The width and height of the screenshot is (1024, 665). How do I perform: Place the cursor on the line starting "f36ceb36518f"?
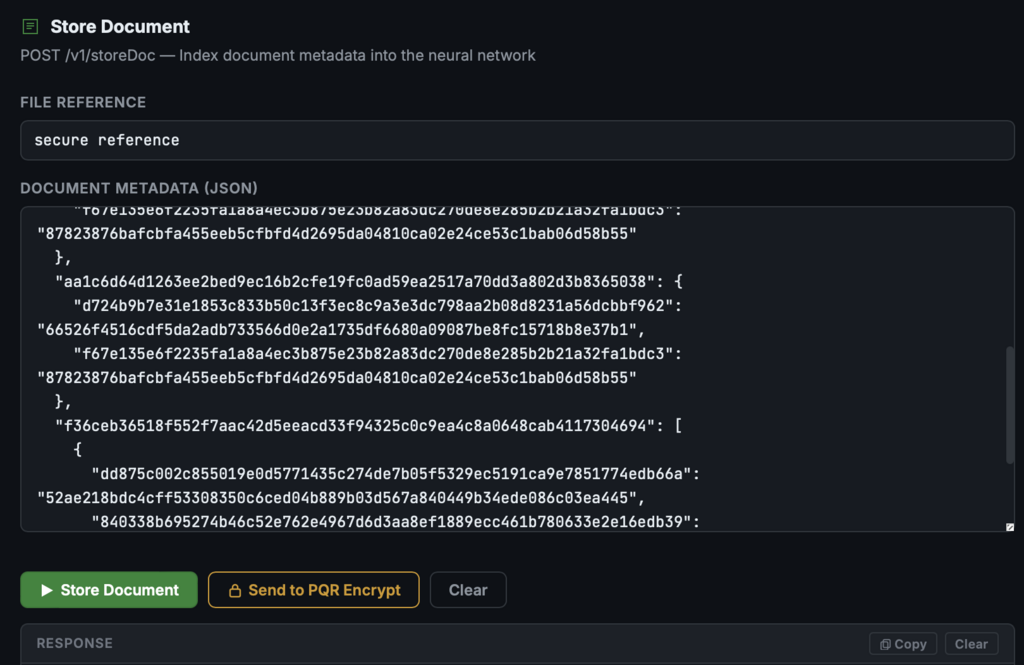[x=369, y=426]
